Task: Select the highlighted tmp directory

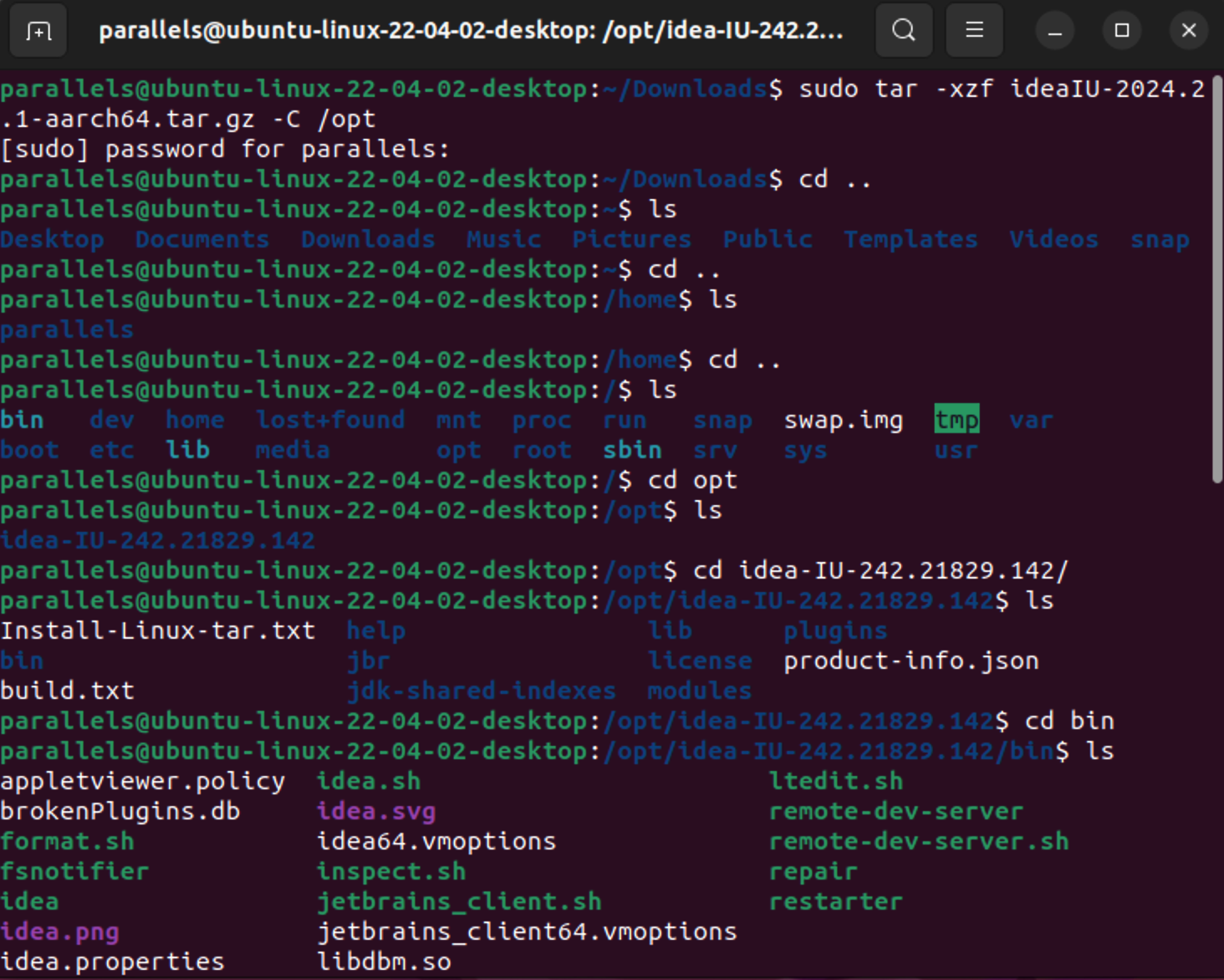Action: 956,419
